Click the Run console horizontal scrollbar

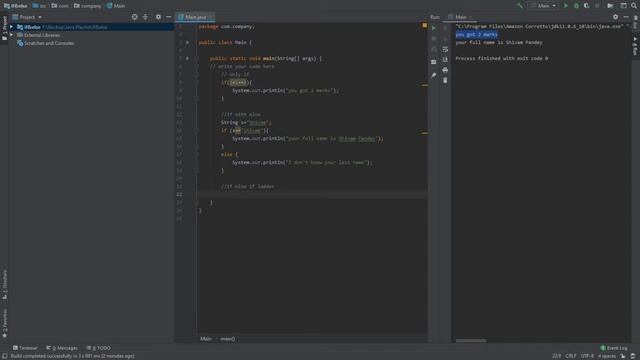pyautogui.click(x=471, y=340)
